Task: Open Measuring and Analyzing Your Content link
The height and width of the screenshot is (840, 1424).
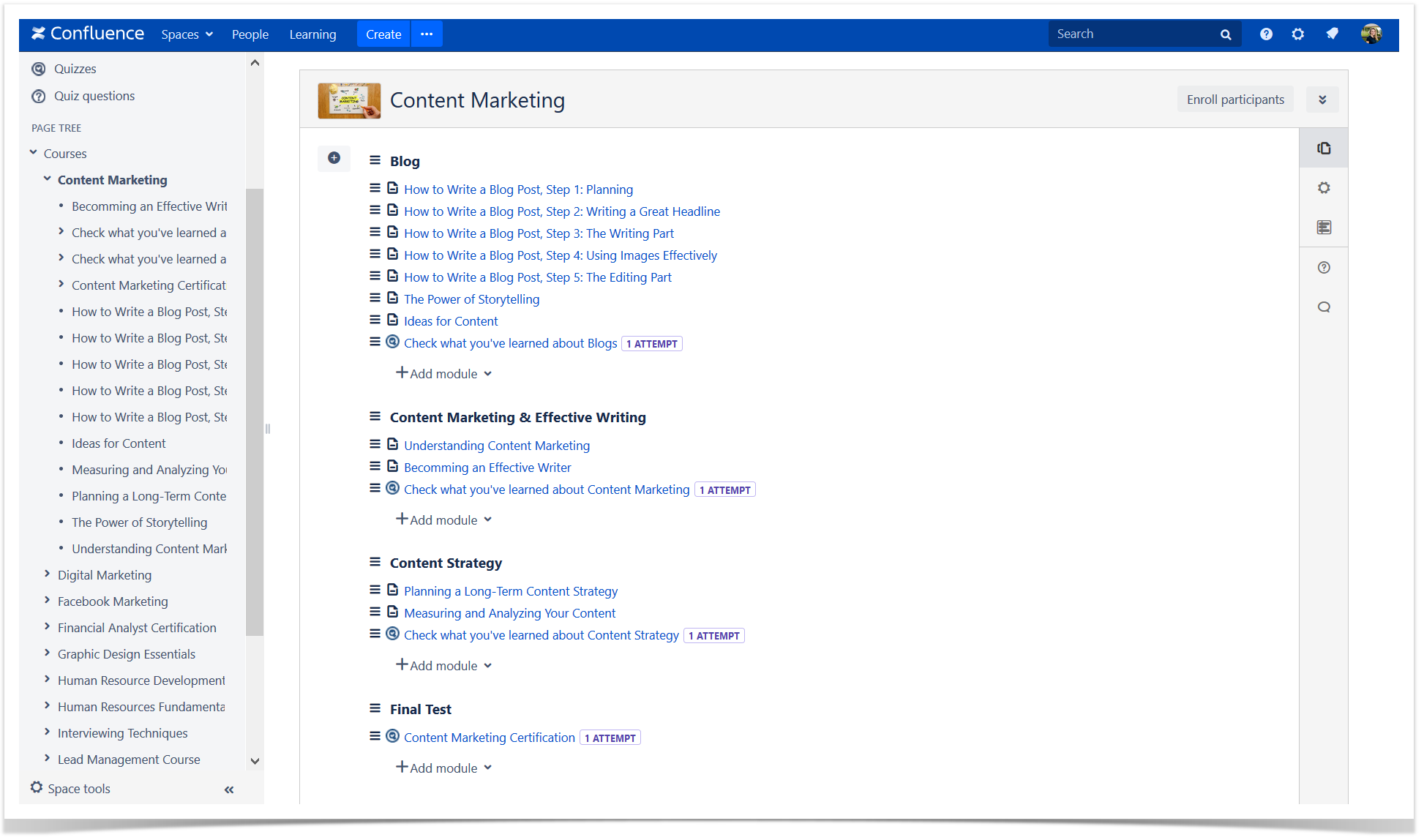Action: [x=509, y=613]
